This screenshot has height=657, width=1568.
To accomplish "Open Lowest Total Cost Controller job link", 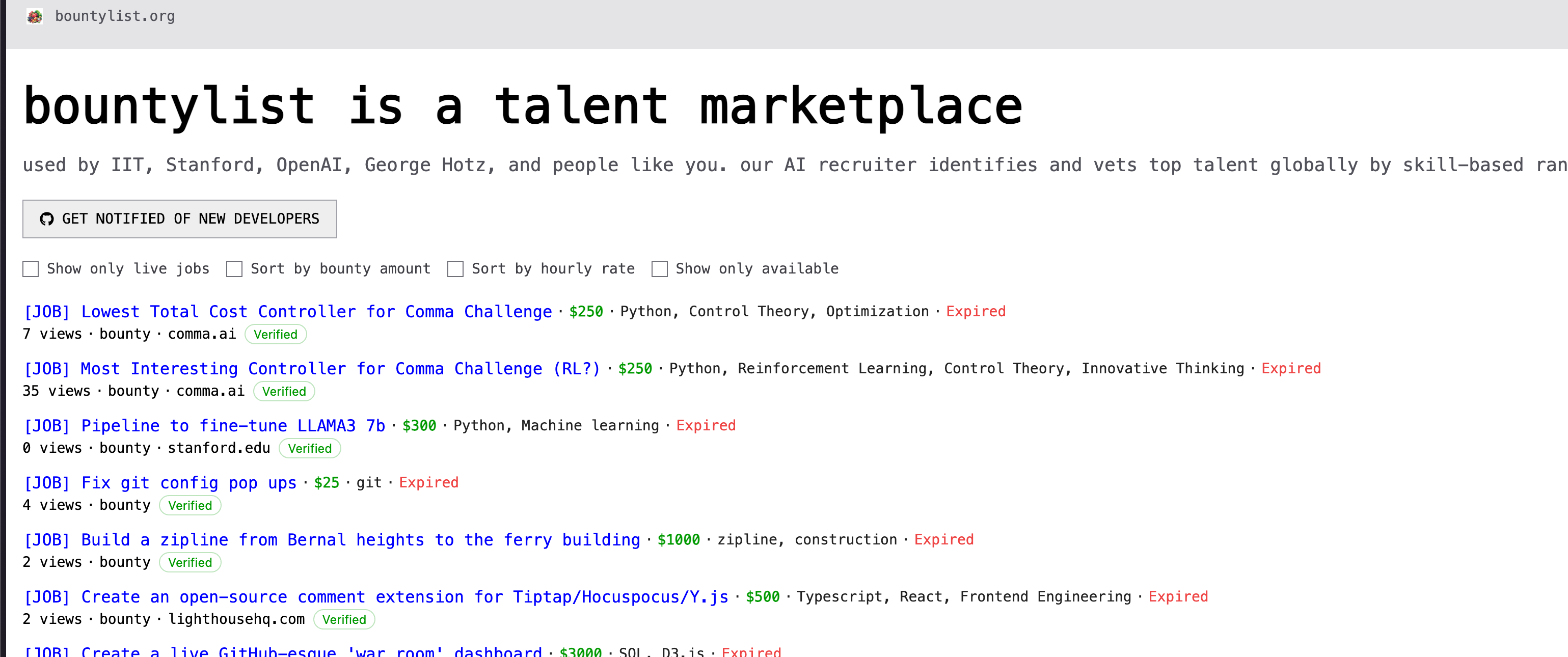I will point(287,312).
